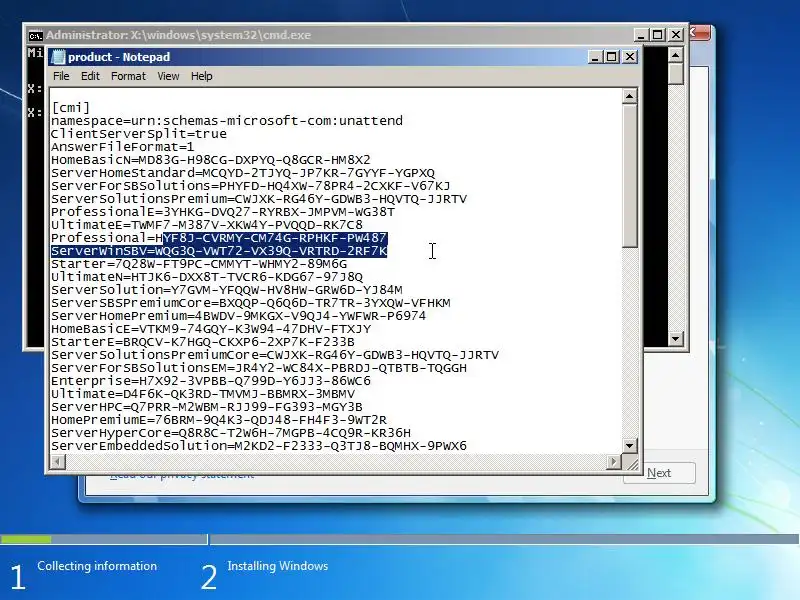Click the ServerForSBSolutions=PHYFD key line
Screen dimensions: 800x600
tap(251, 186)
